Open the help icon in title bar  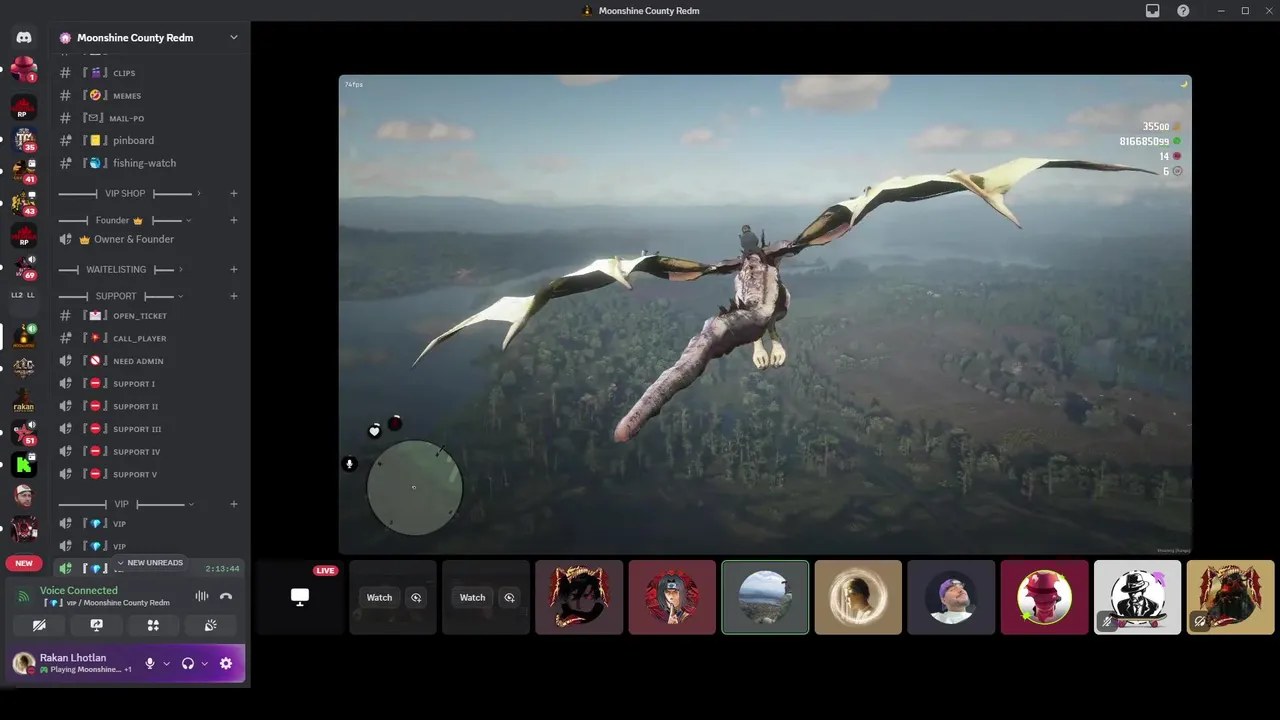point(1183,11)
